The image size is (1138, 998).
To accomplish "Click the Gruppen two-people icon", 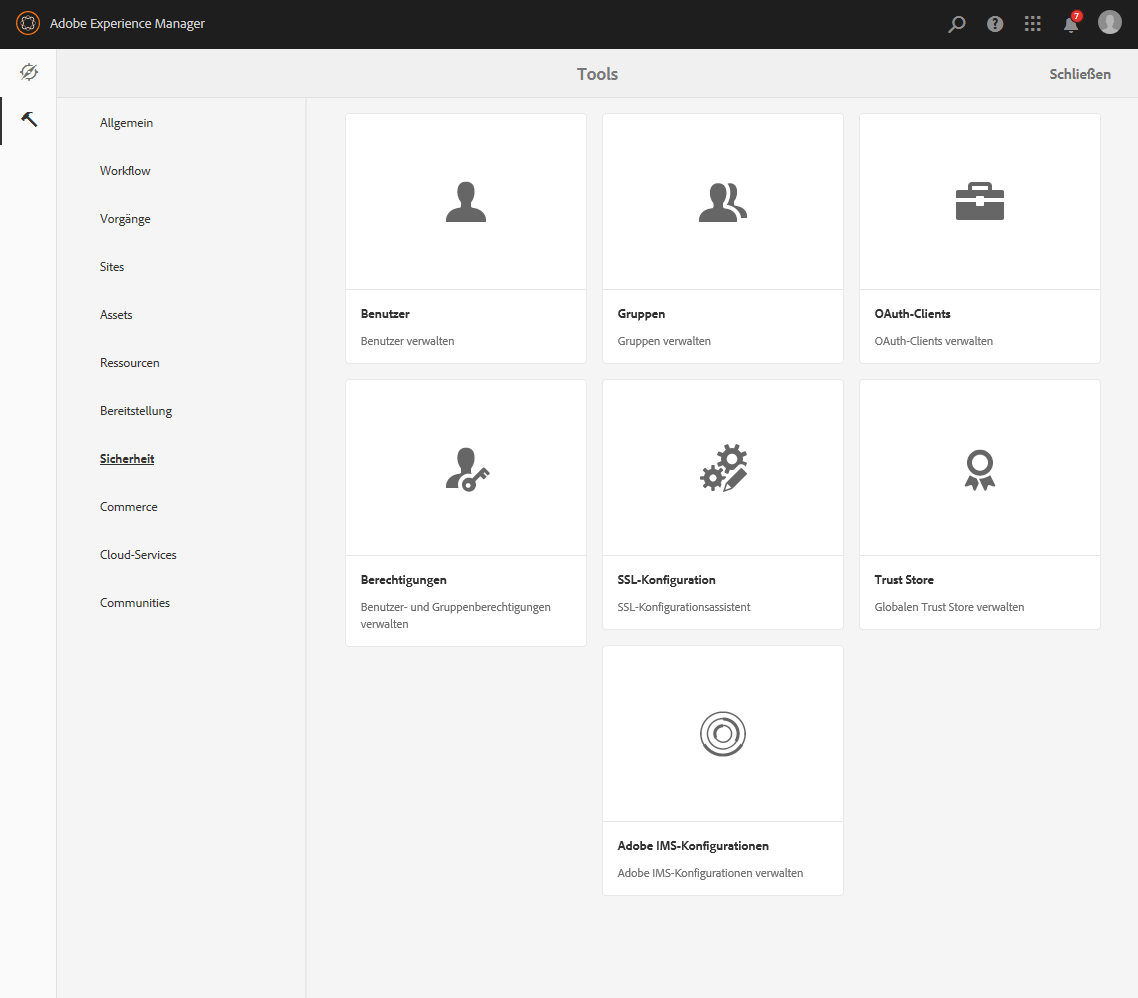I will (x=723, y=202).
